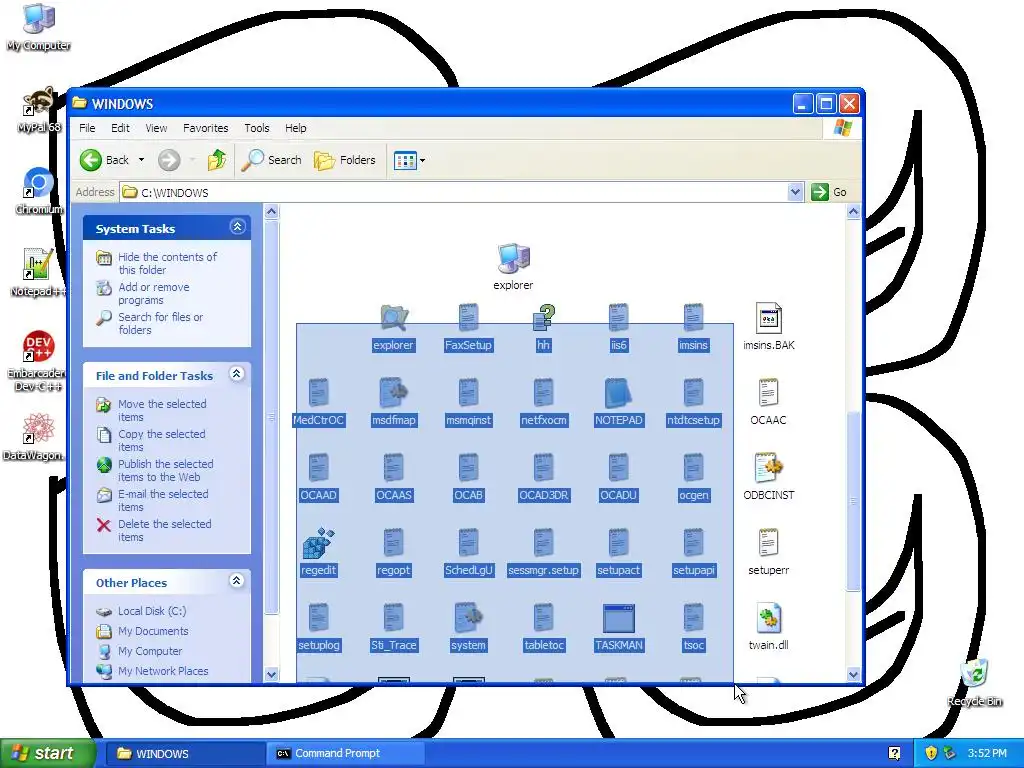This screenshot has width=1024, height=768.
Task: Collapse the File and Folder Tasks panel
Action: tap(237, 374)
